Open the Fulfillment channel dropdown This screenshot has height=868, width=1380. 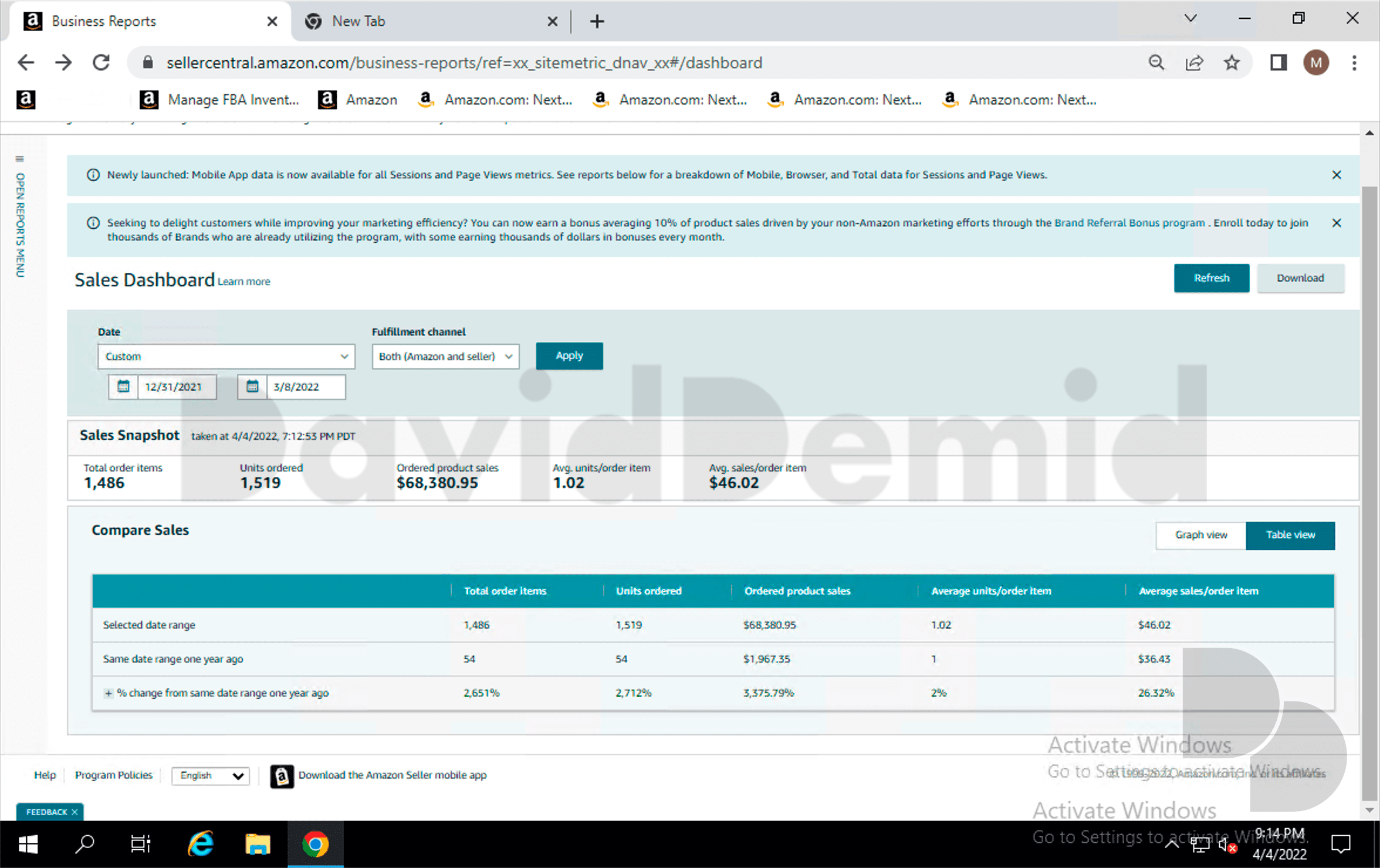445,357
